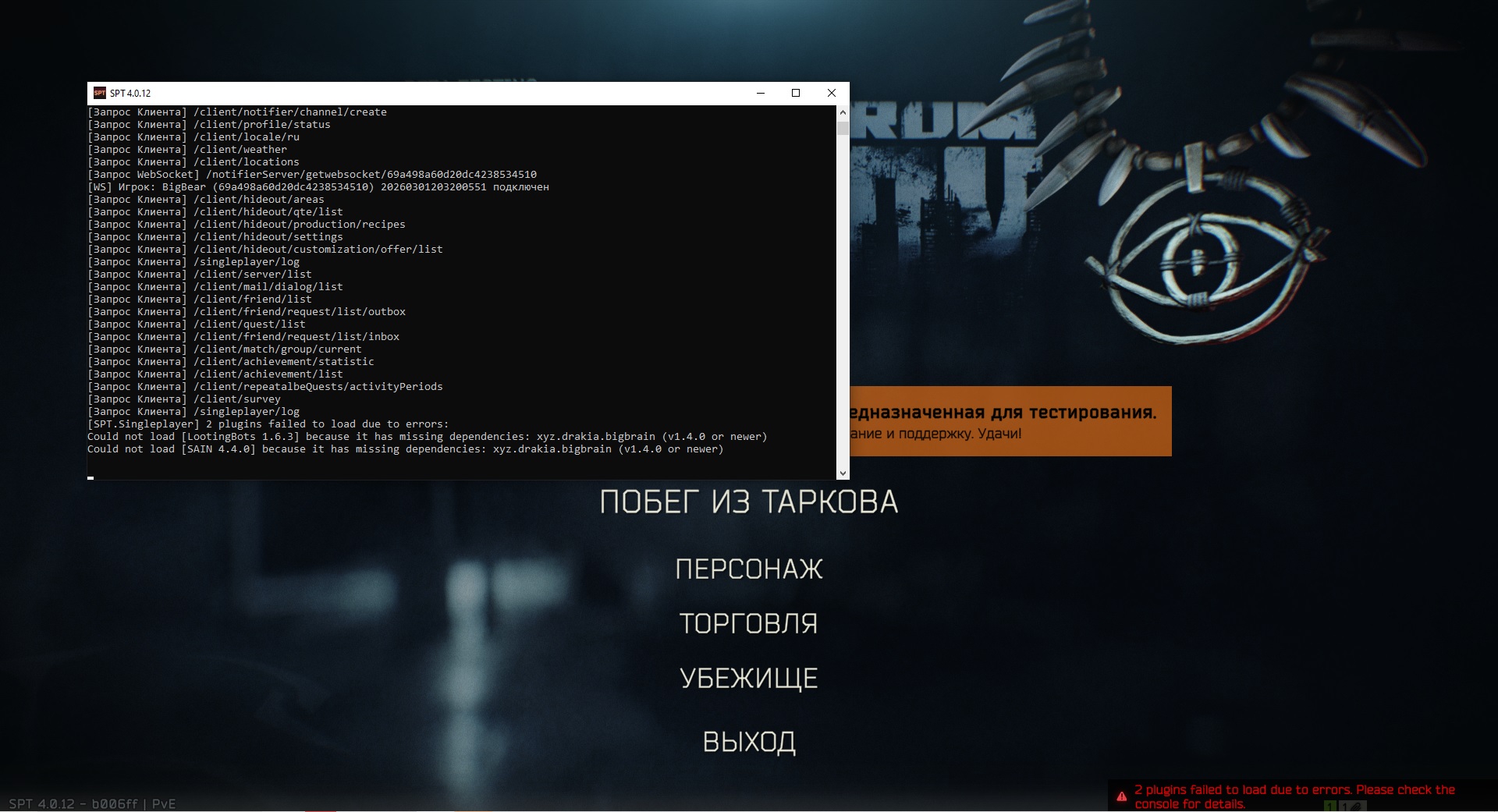Click the '/client/hideout/areas' console line
This screenshot has height=812, width=1498.
click(206, 200)
